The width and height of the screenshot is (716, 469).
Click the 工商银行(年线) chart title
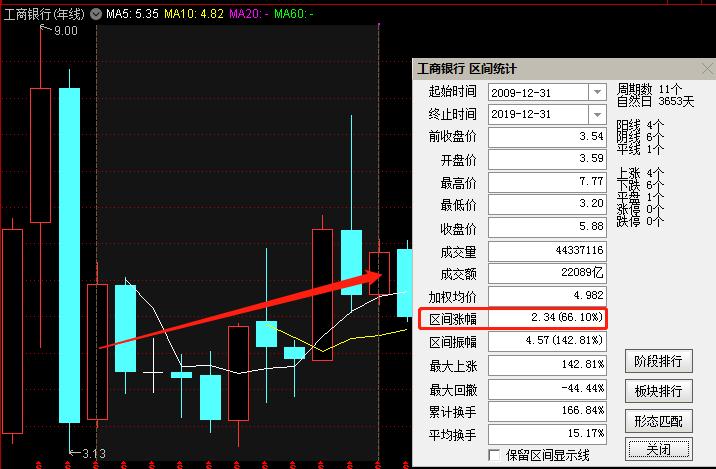click(44, 14)
